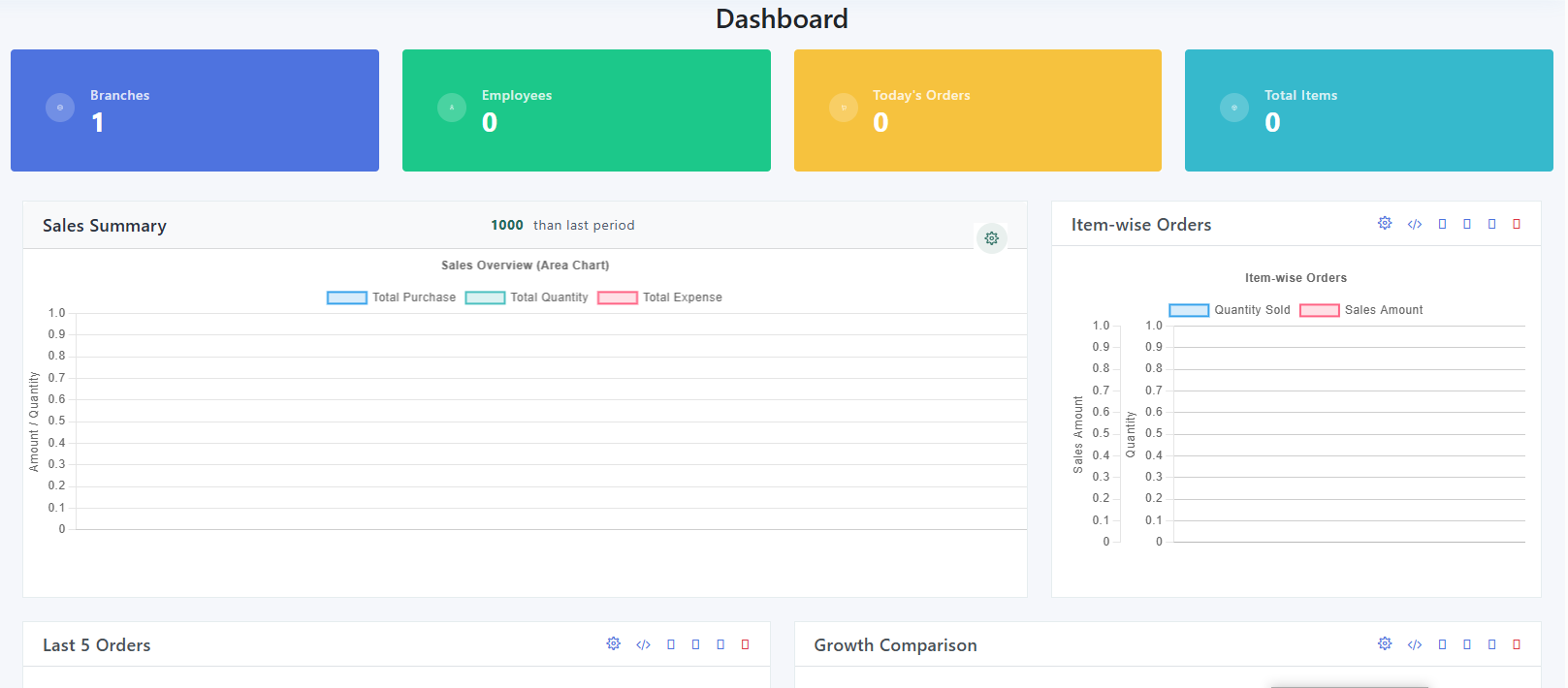Viewport: 1568px width, 688px height.
Task: Click the Total Items card round icon
Action: (1234, 108)
